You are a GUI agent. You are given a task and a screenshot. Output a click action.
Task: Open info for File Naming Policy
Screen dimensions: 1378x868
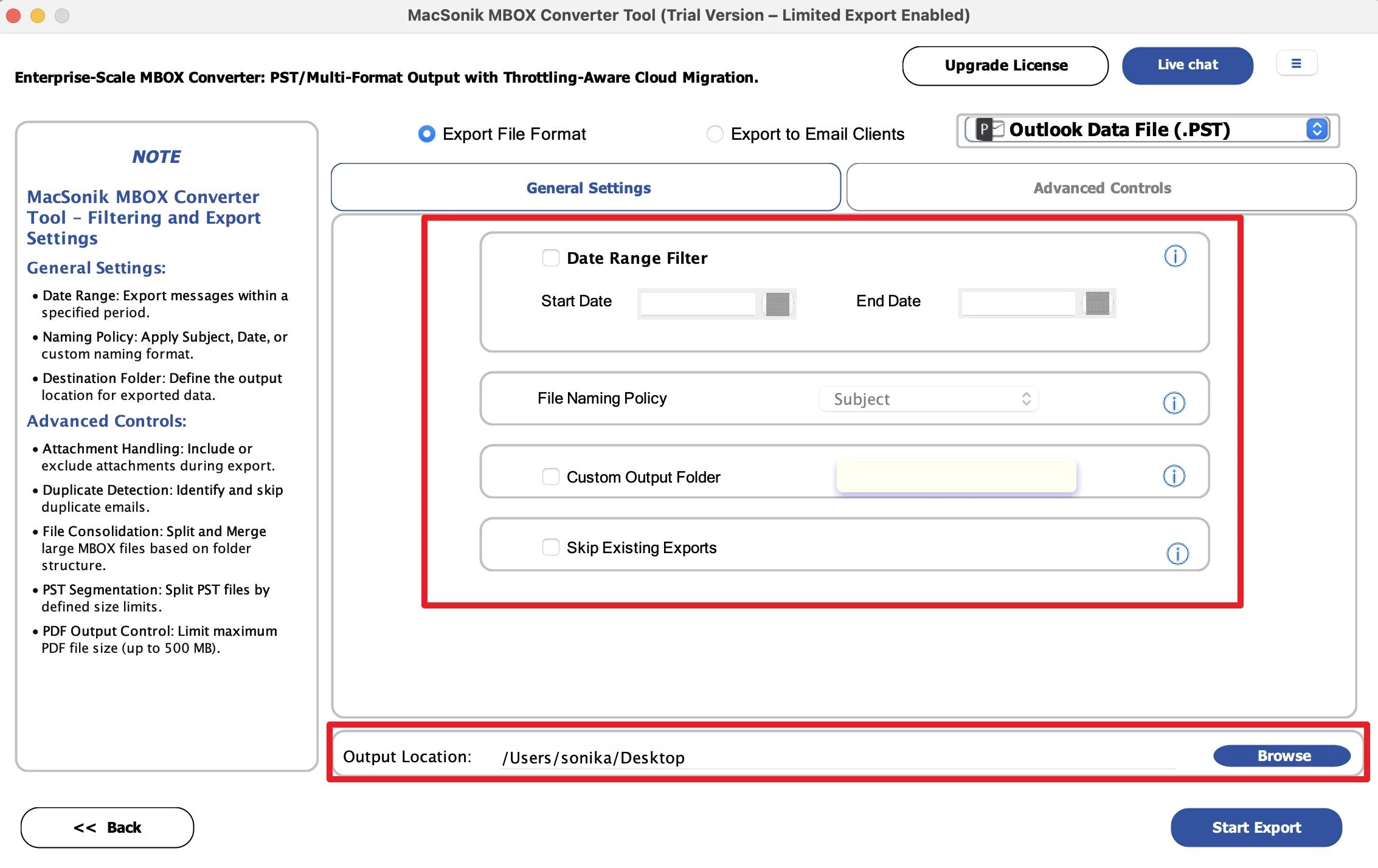[x=1174, y=402]
